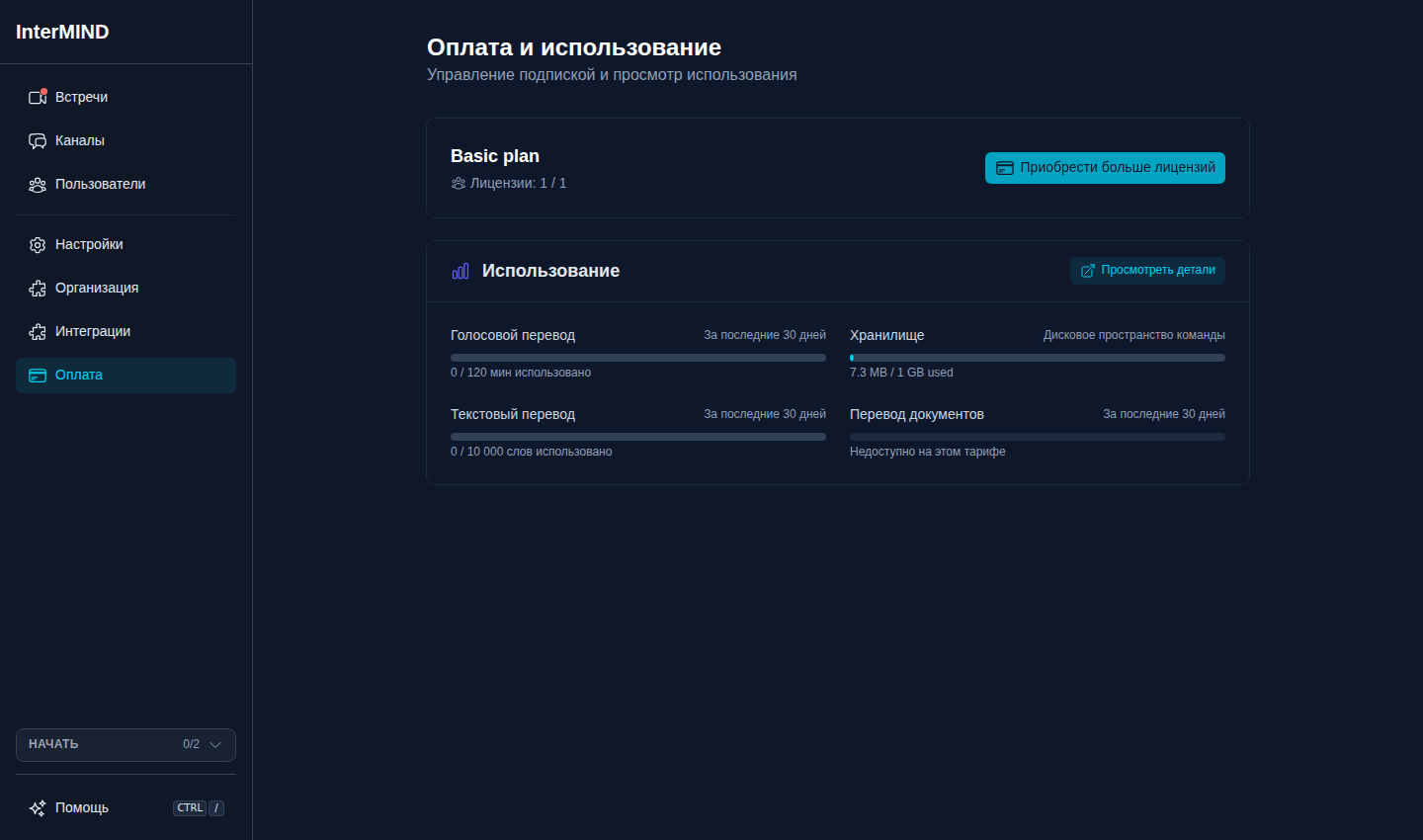
Task: Click 'Дисковое пространство команды' label
Action: coord(1134,335)
